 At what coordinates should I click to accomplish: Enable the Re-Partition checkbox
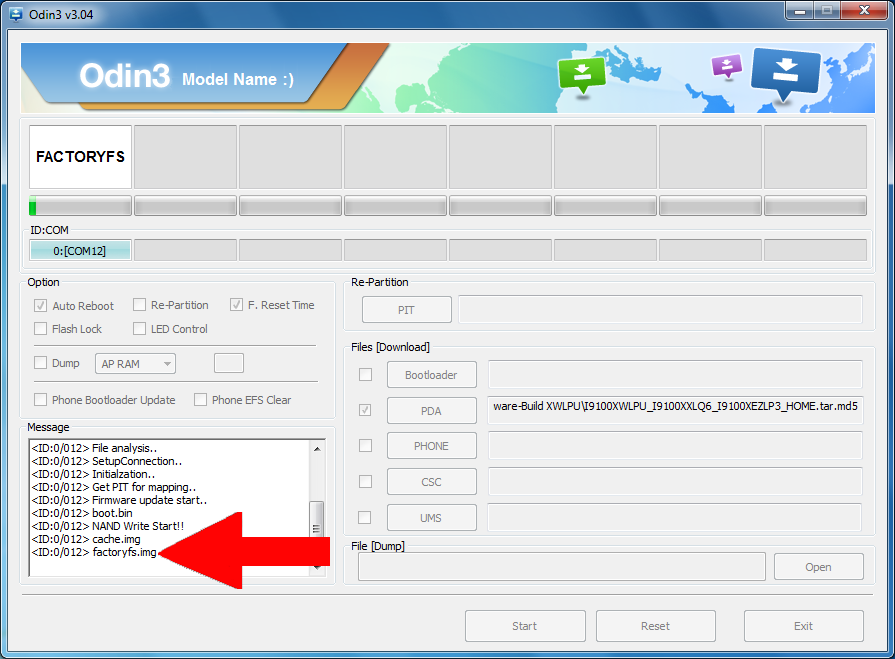click(x=139, y=305)
